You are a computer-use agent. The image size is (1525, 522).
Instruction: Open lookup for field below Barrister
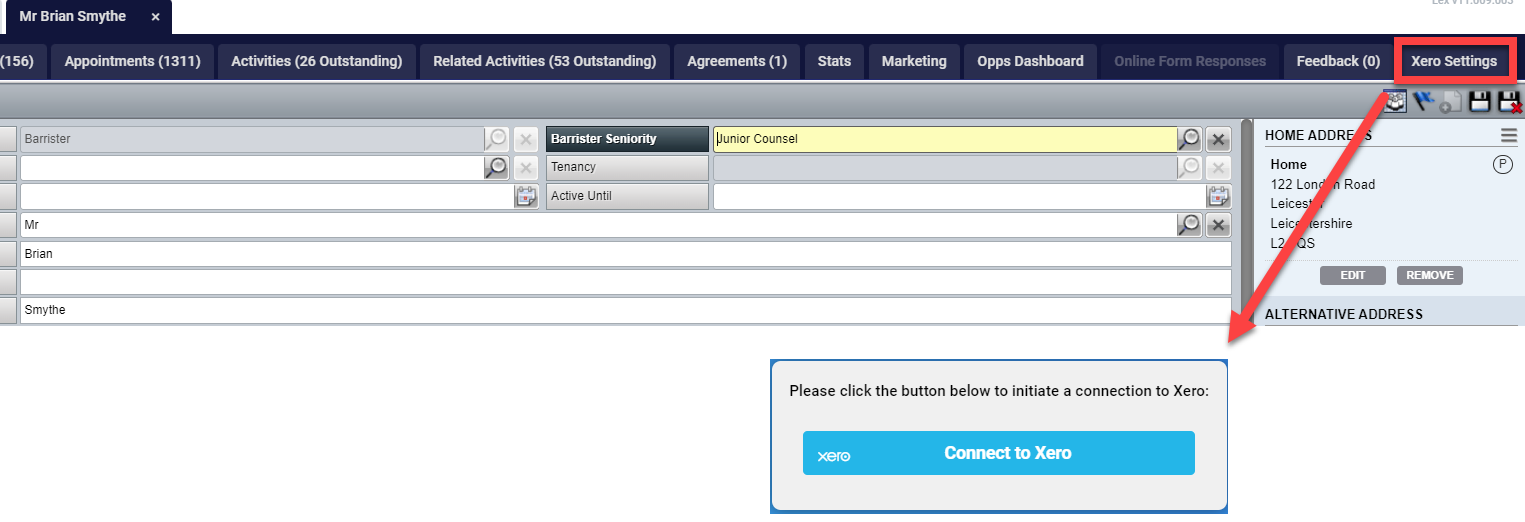496,167
